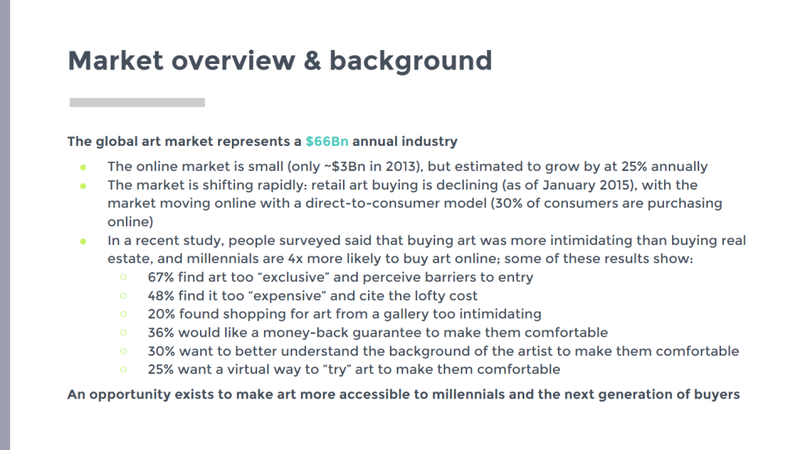Click the money-back guarantee statement
Image resolution: width=800 pixels, height=450 pixels.
coord(378,333)
